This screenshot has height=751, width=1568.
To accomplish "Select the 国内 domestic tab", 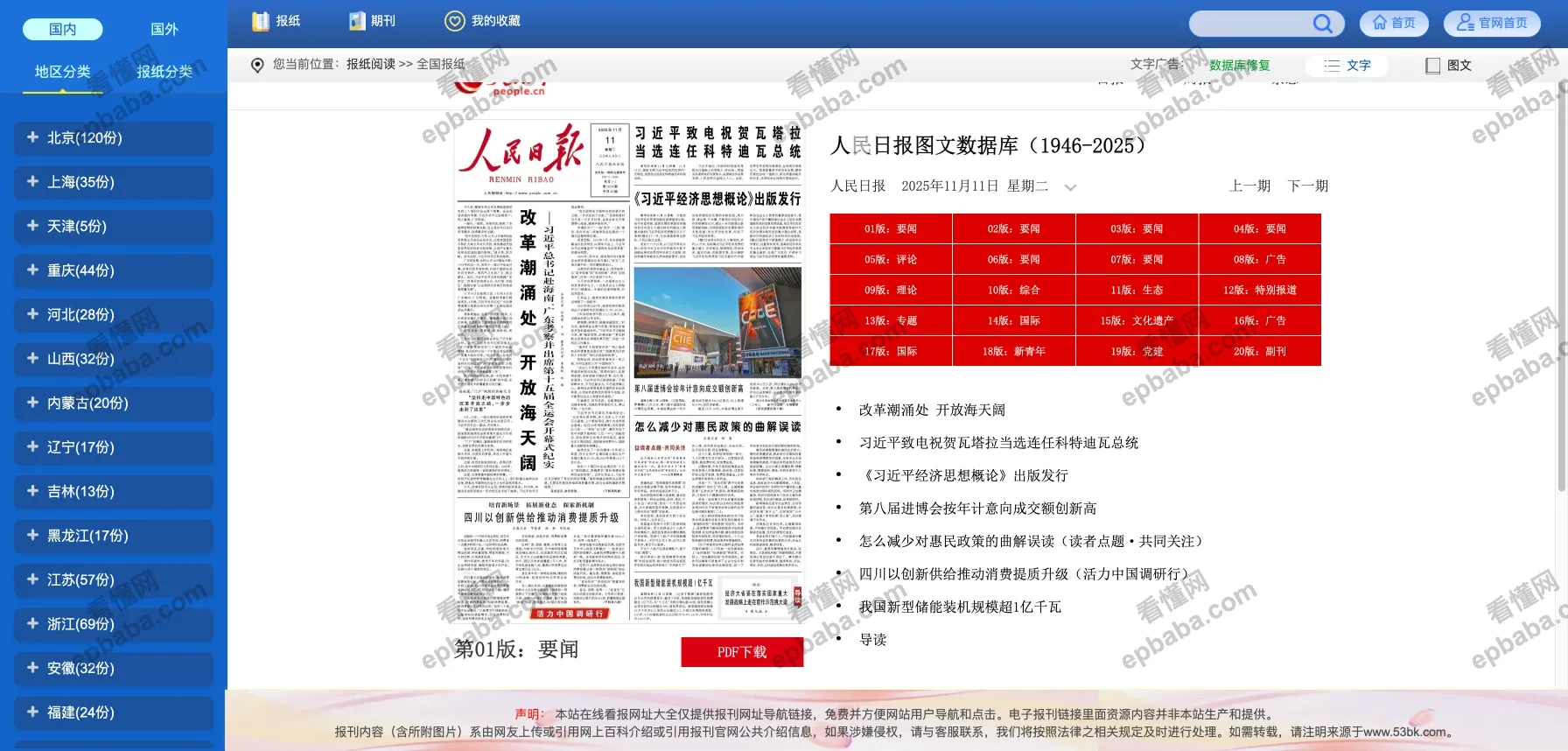I will tap(62, 29).
